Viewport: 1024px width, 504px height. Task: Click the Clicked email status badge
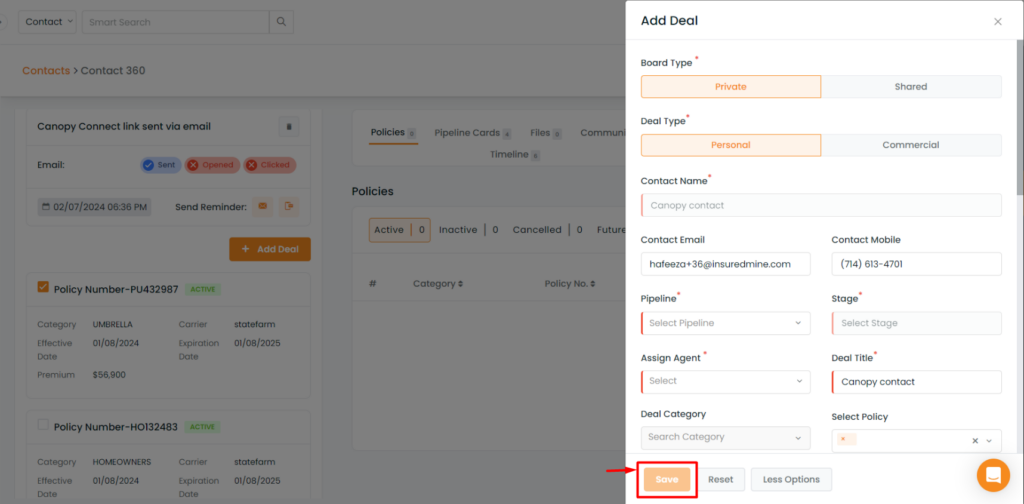(270, 165)
